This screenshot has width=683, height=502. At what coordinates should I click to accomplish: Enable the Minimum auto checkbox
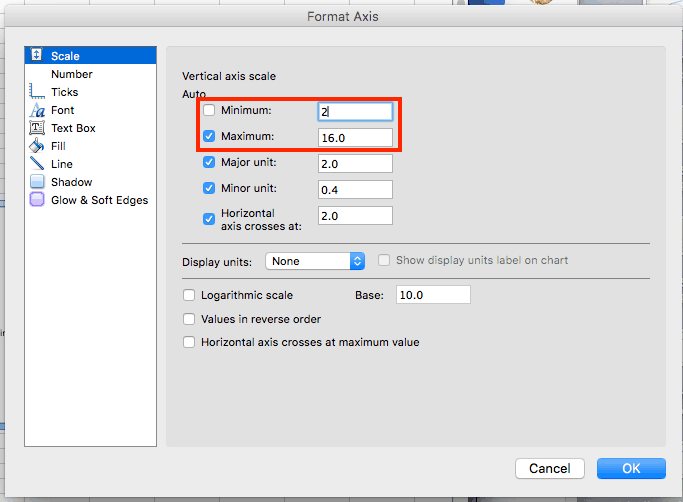[209, 110]
